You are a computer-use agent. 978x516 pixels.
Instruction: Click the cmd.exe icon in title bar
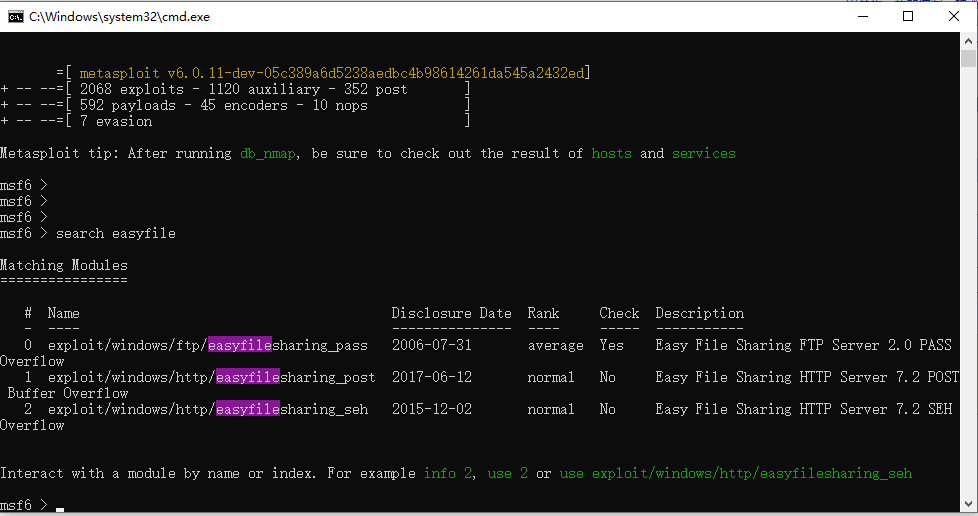[16, 17]
